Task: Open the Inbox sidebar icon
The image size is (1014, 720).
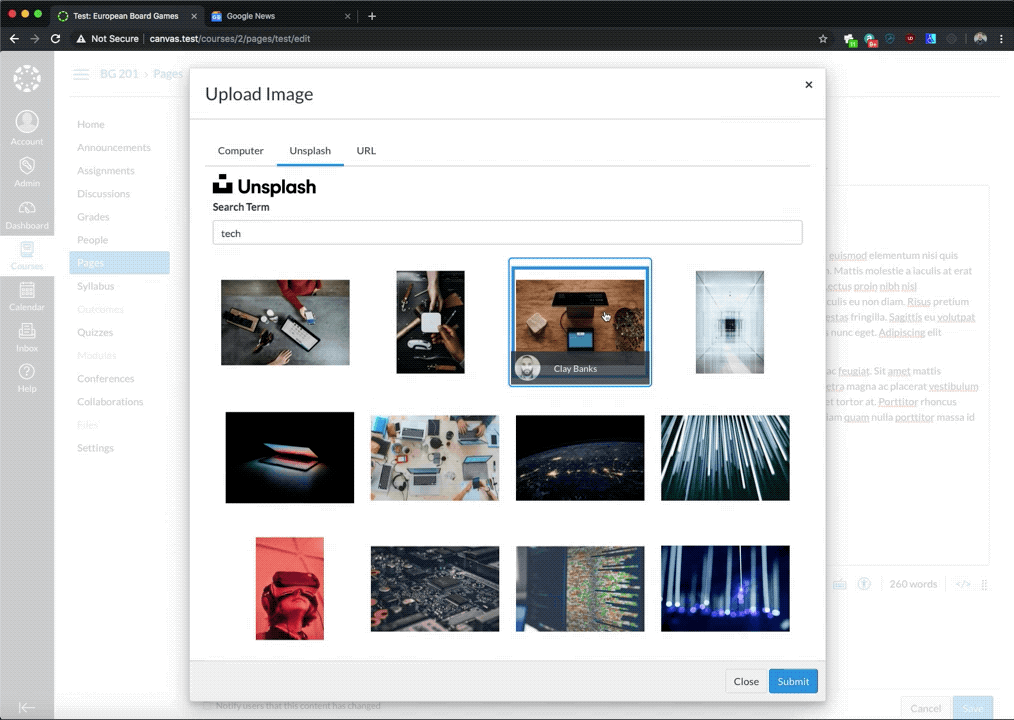Action: 27,331
